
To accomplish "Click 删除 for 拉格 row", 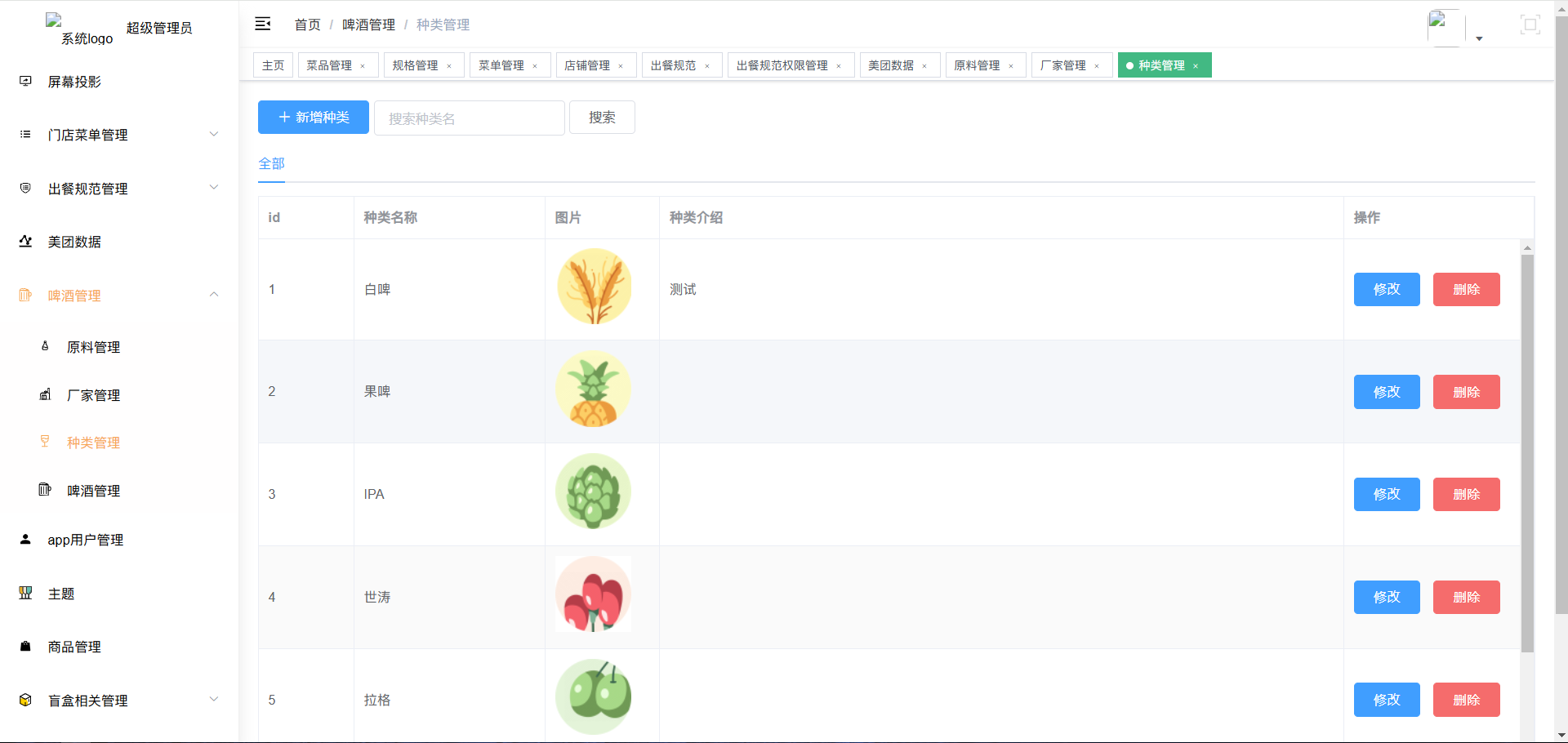I will [1467, 700].
